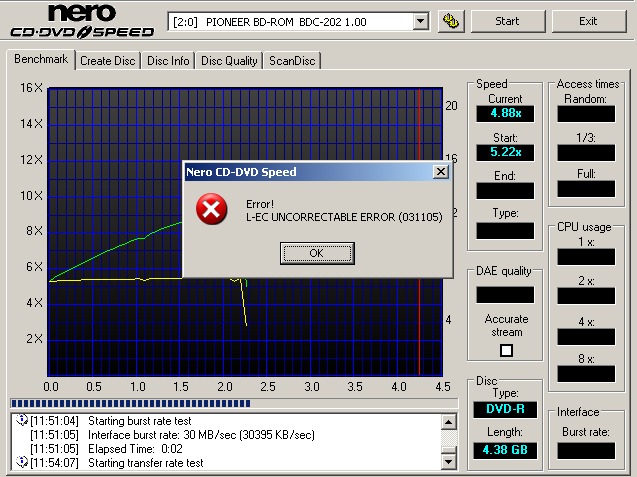
Task: Click the Exit button
Action: (588, 21)
